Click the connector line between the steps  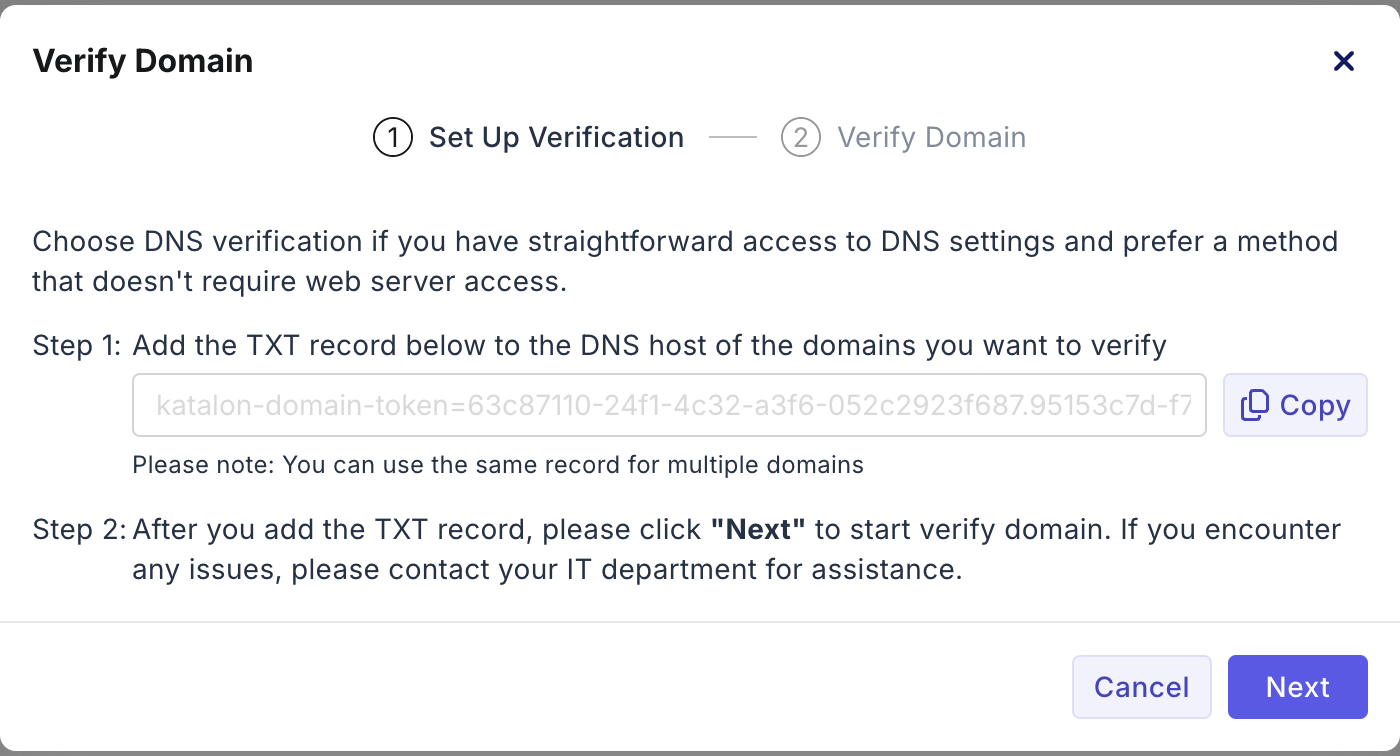coord(733,137)
